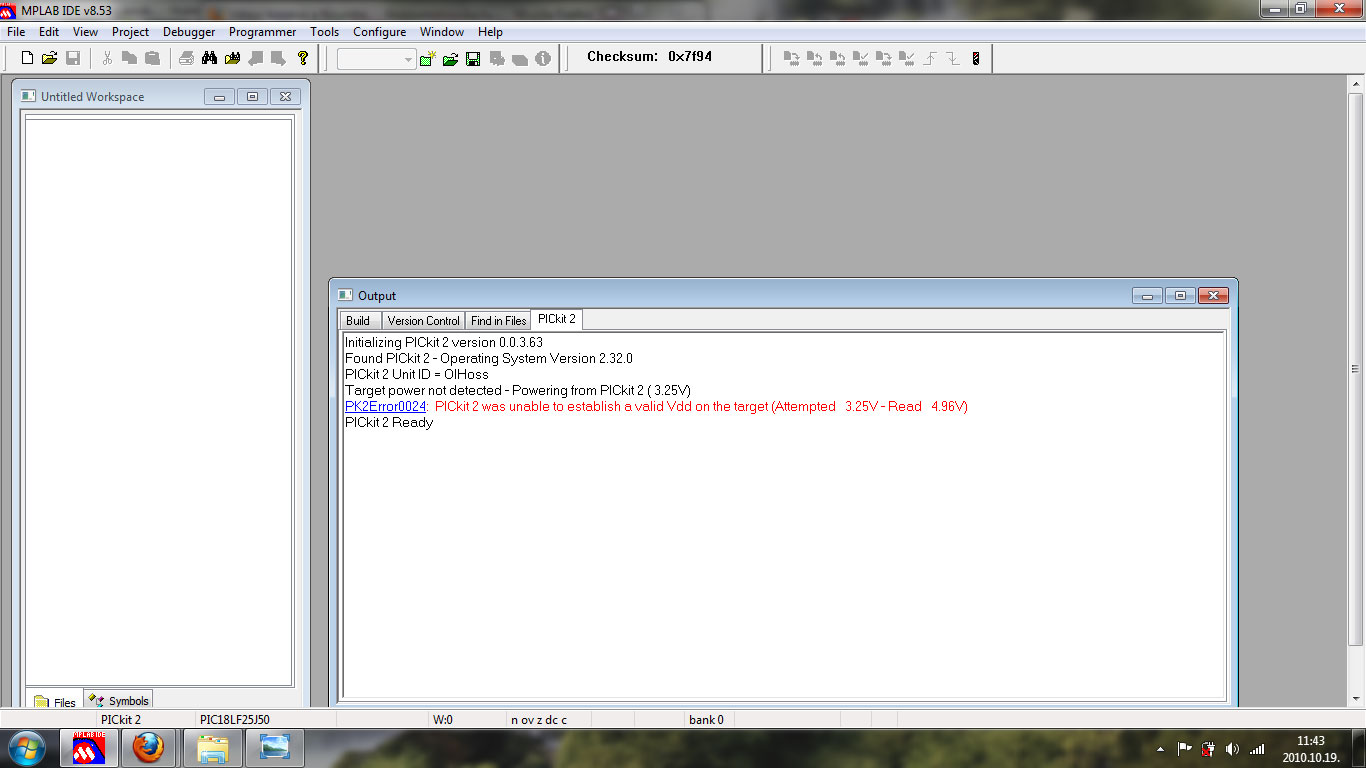Click the green Save Workspace disk icon
Image resolution: width=1366 pixels, height=768 pixels.
473,59
